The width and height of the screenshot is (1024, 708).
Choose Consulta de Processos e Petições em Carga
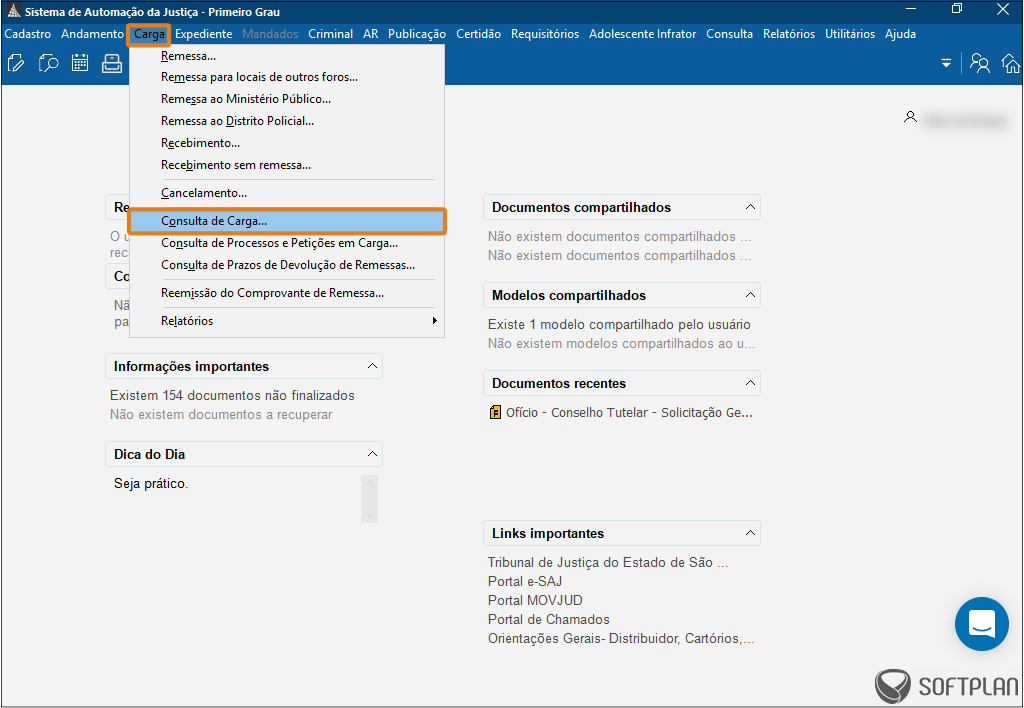coord(287,243)
